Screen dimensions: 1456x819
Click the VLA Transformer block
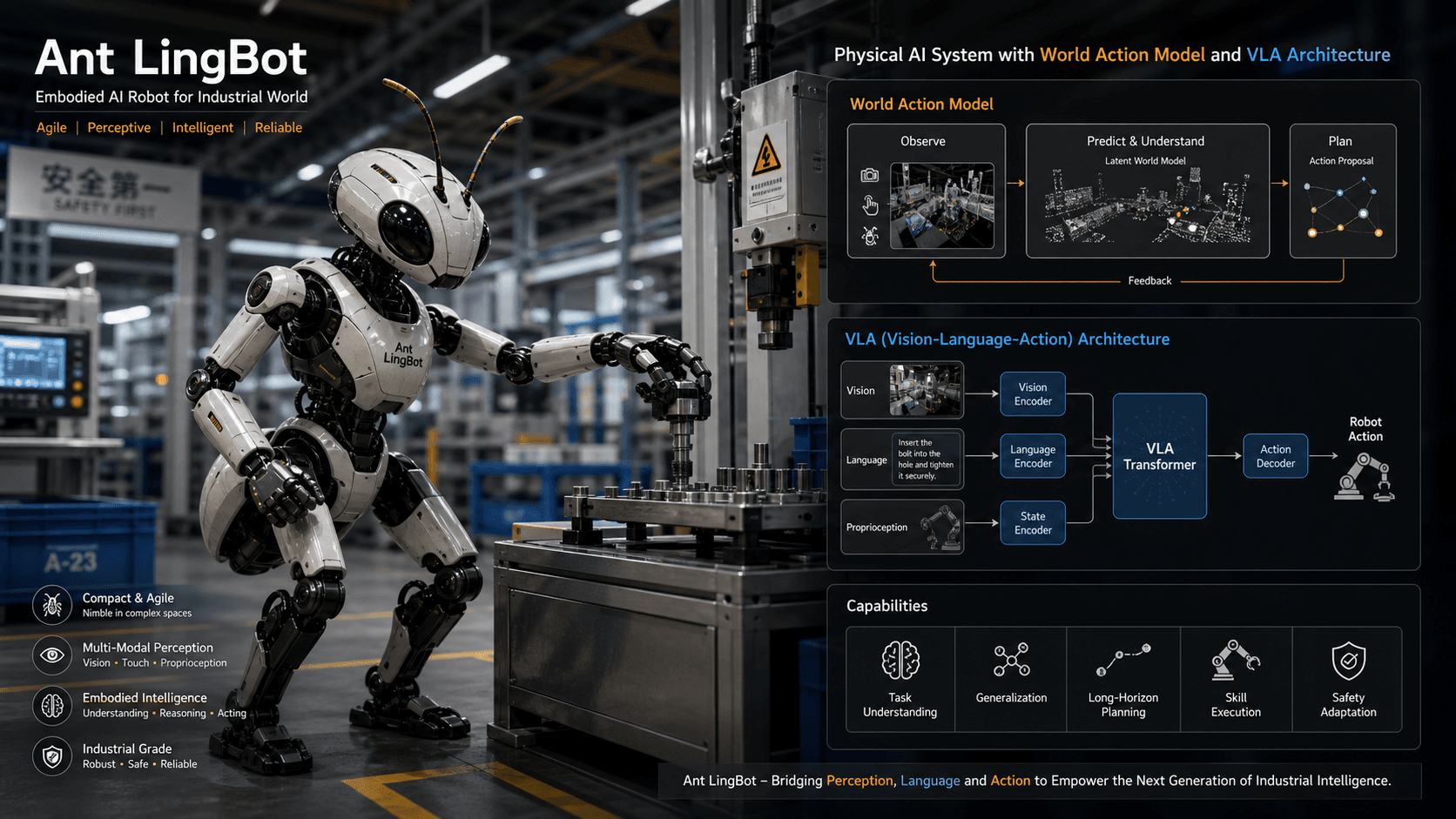(x=1160, y=456)
